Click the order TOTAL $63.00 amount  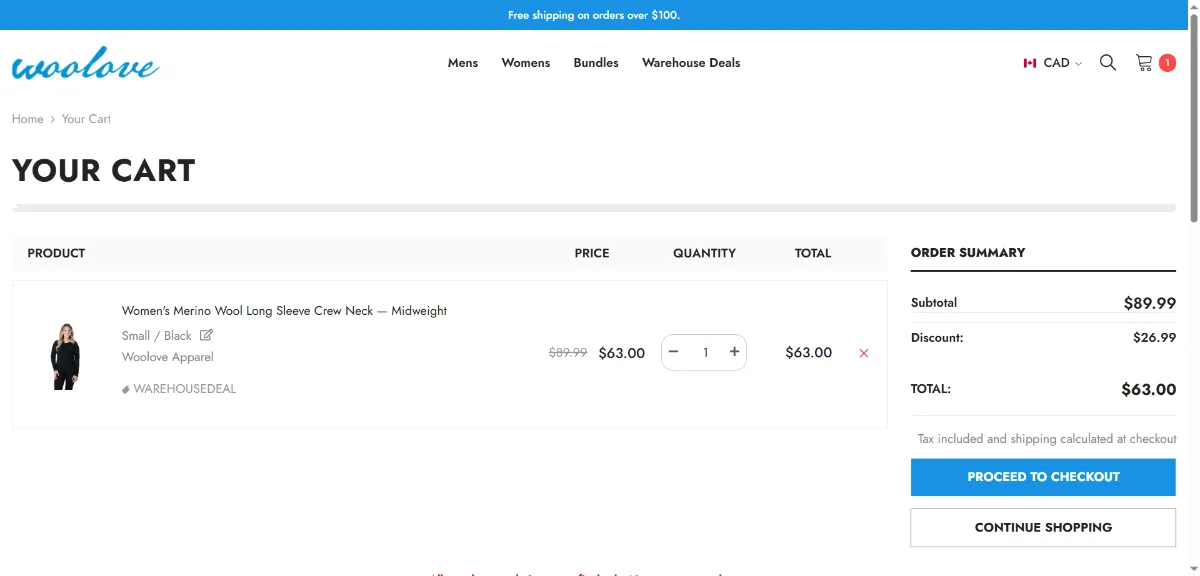[1148, 389]
